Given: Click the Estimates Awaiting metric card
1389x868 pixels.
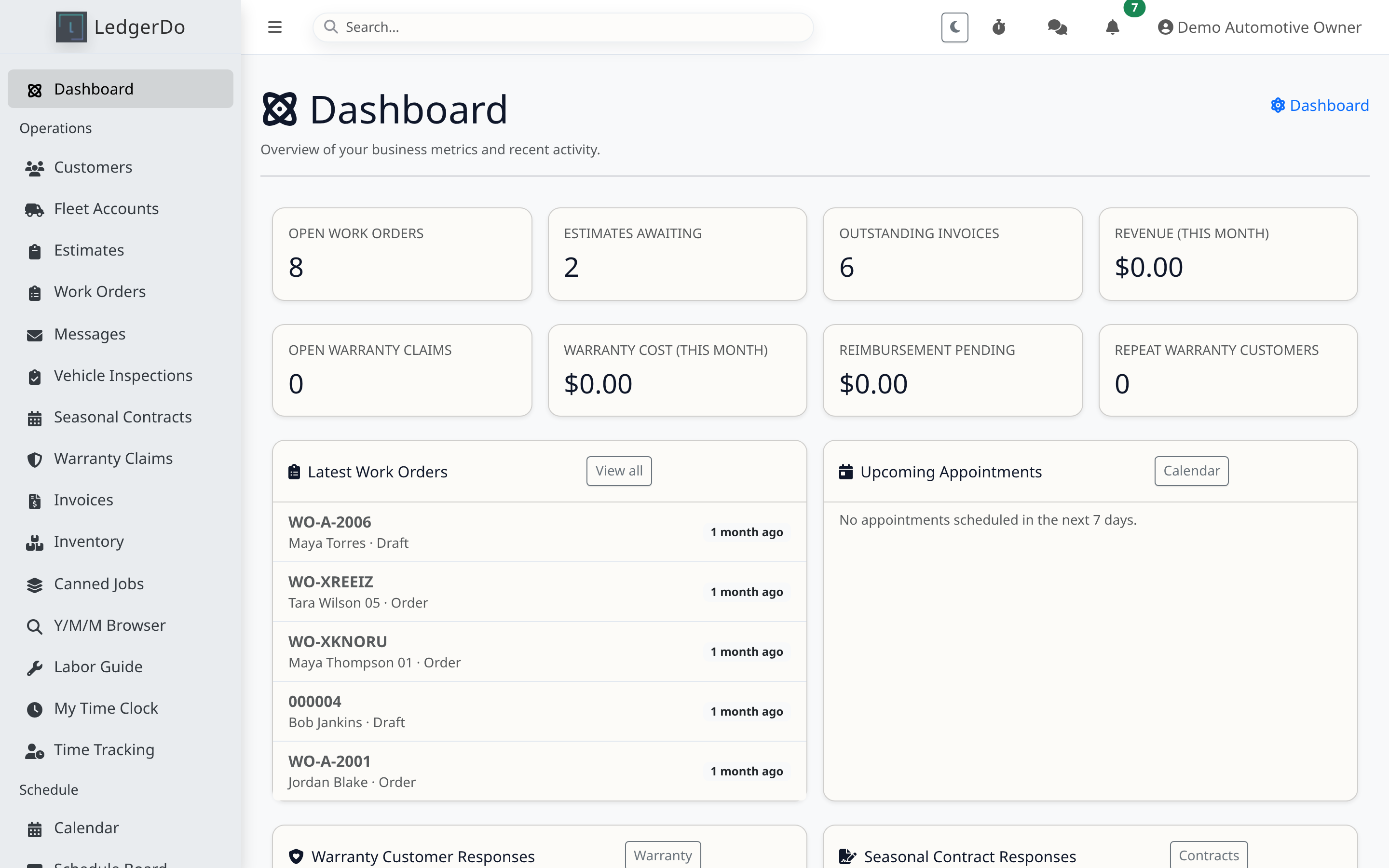Looking at the screenshot, I should (677, 254).
